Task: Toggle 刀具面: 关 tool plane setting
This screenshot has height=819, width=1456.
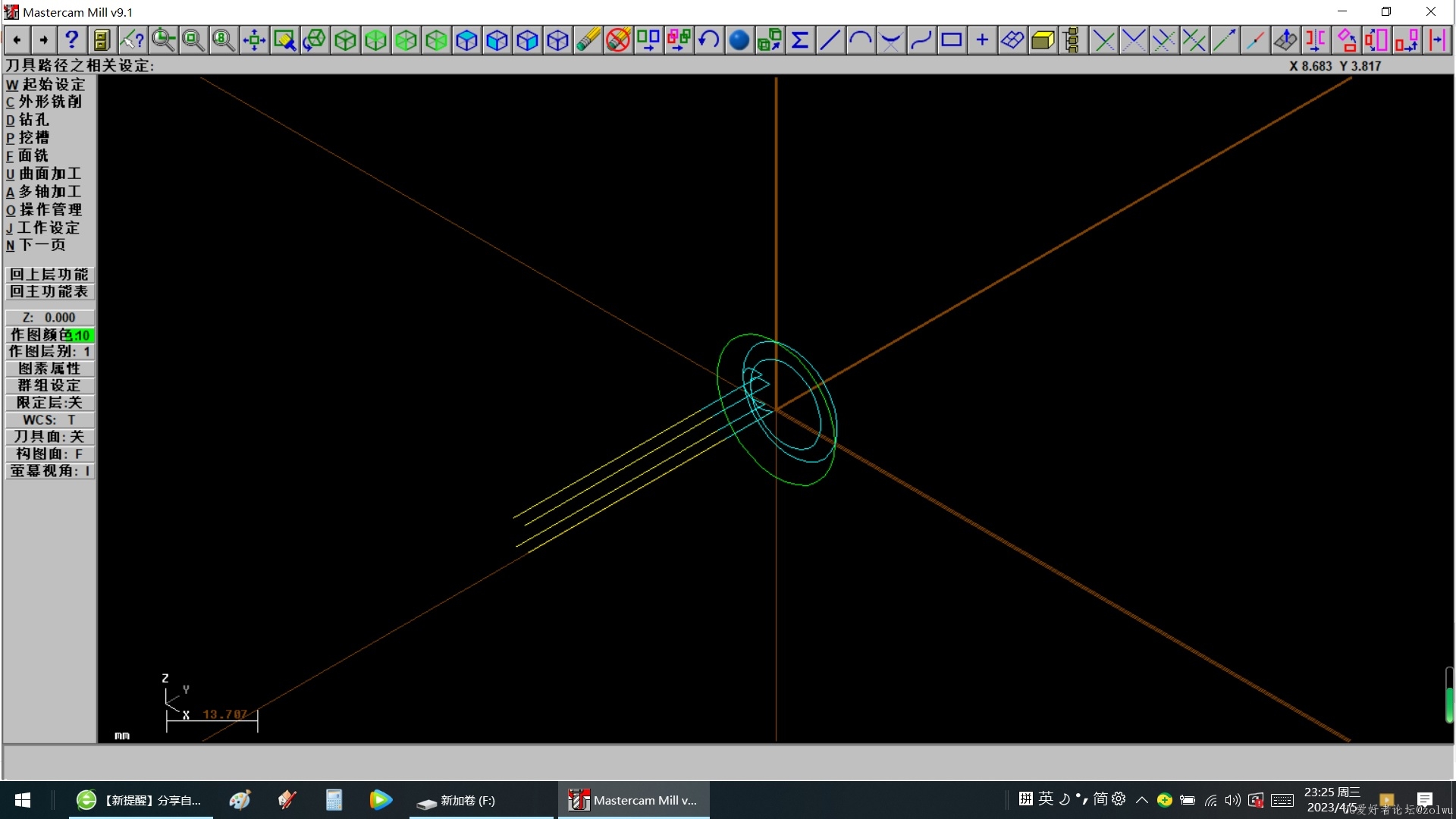Action: pos(50,437)
